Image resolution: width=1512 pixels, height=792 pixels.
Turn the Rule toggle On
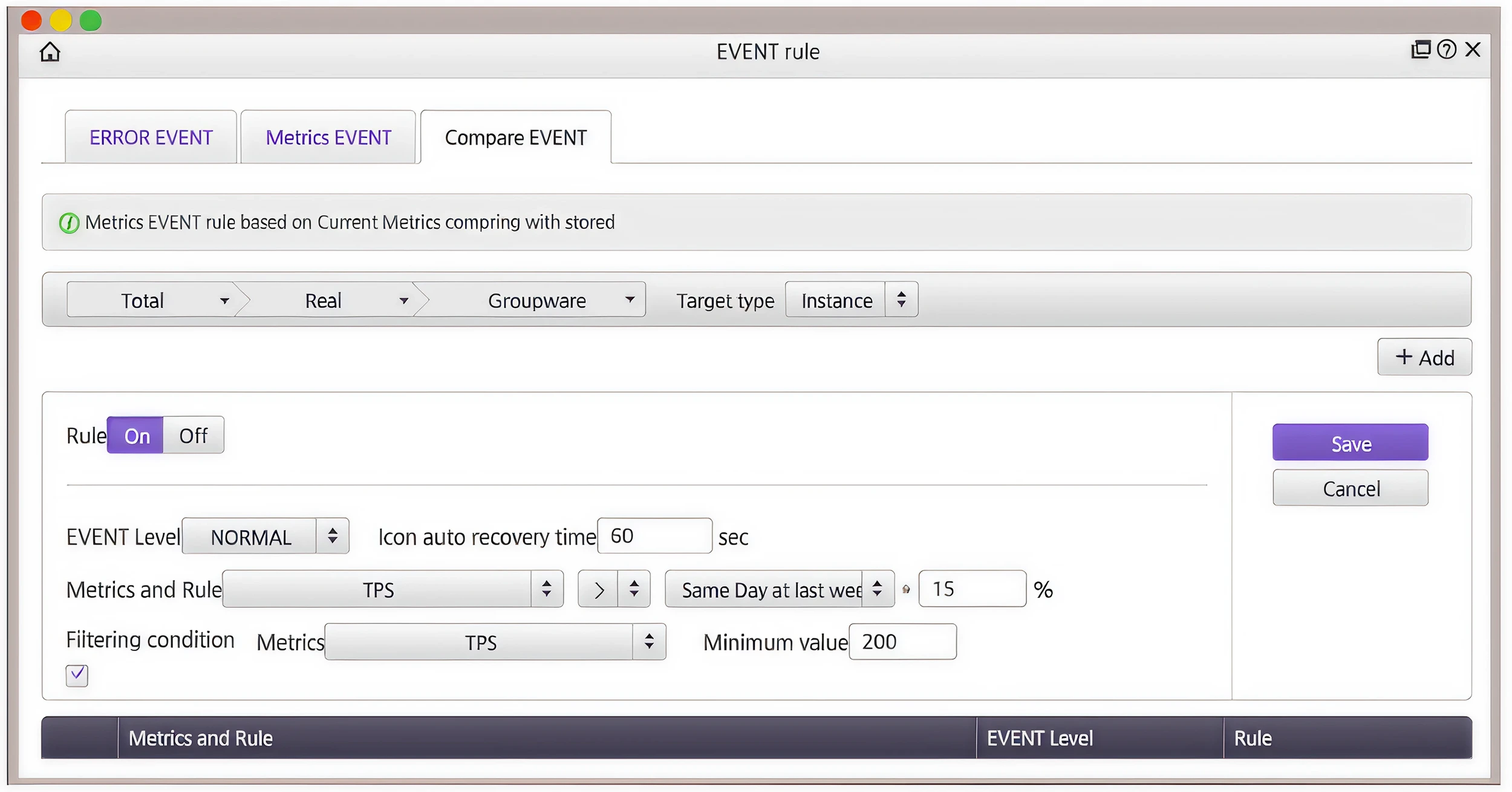[135, 436]
